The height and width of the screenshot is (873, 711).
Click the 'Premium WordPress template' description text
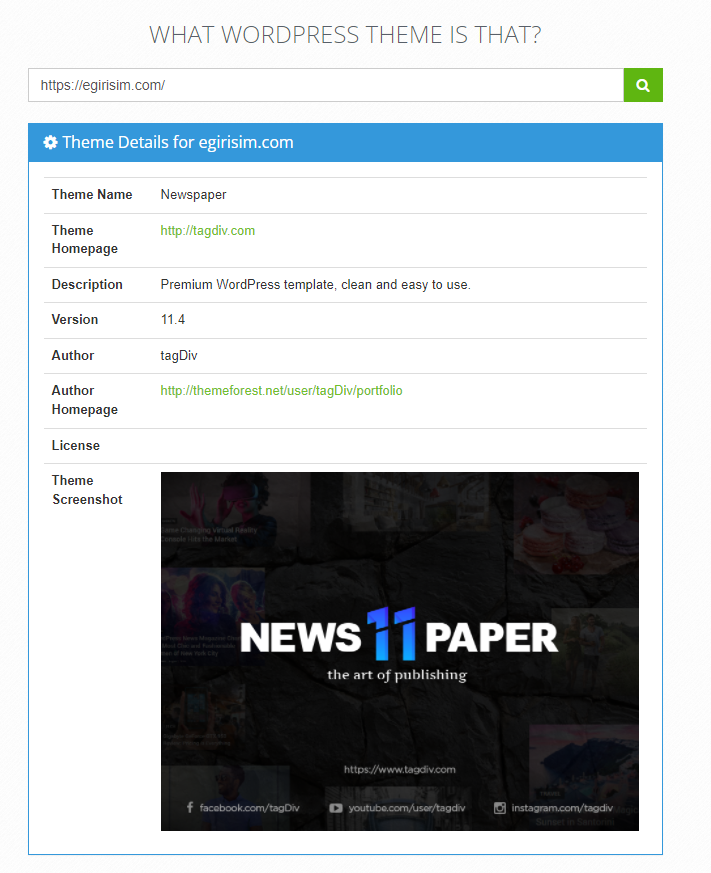[x=316, y=285]
